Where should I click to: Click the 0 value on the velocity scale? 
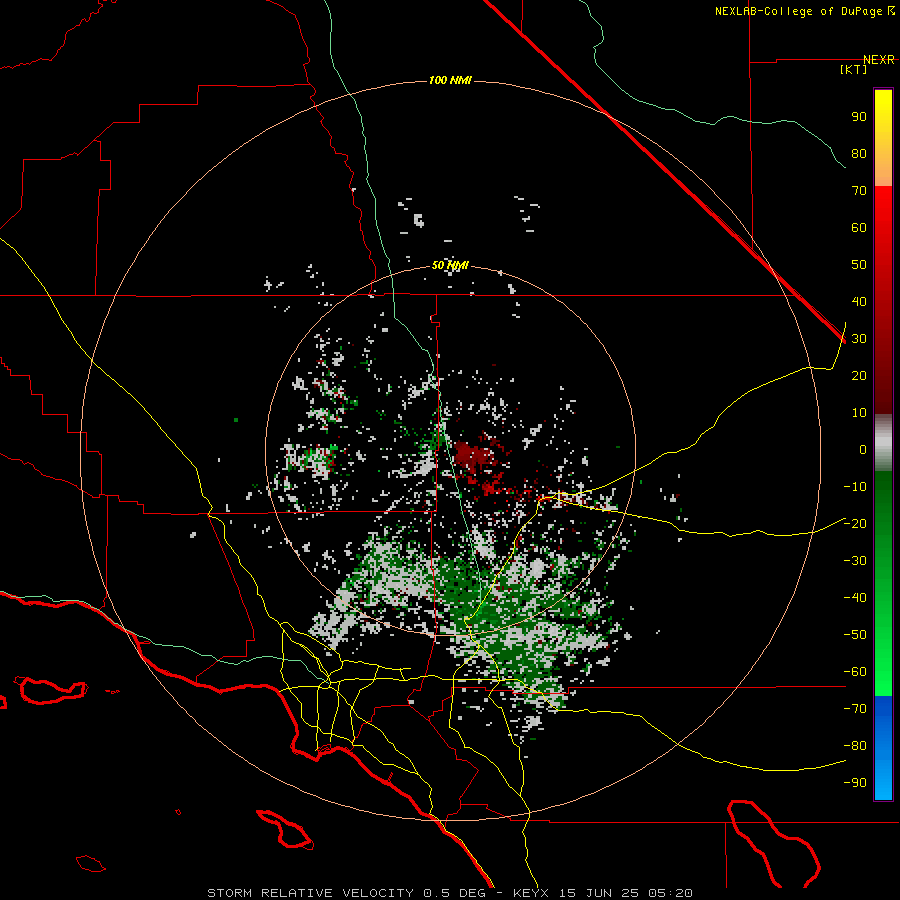pyautogui.click(x=863, y=449)
